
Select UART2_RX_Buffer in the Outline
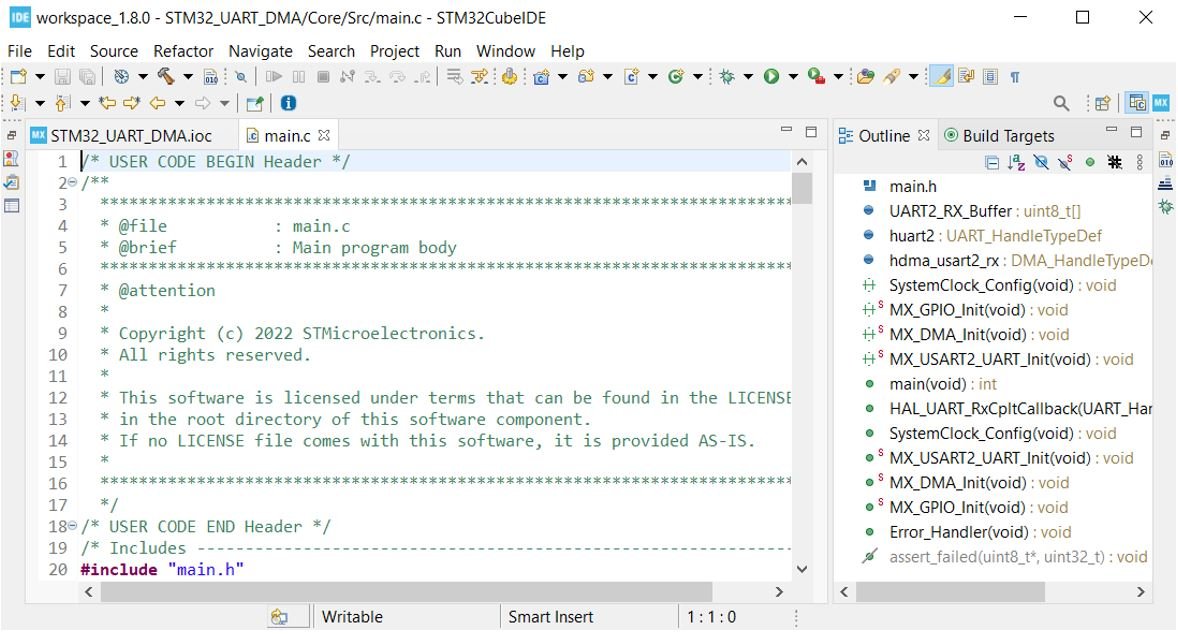click(x=973, y=212)
